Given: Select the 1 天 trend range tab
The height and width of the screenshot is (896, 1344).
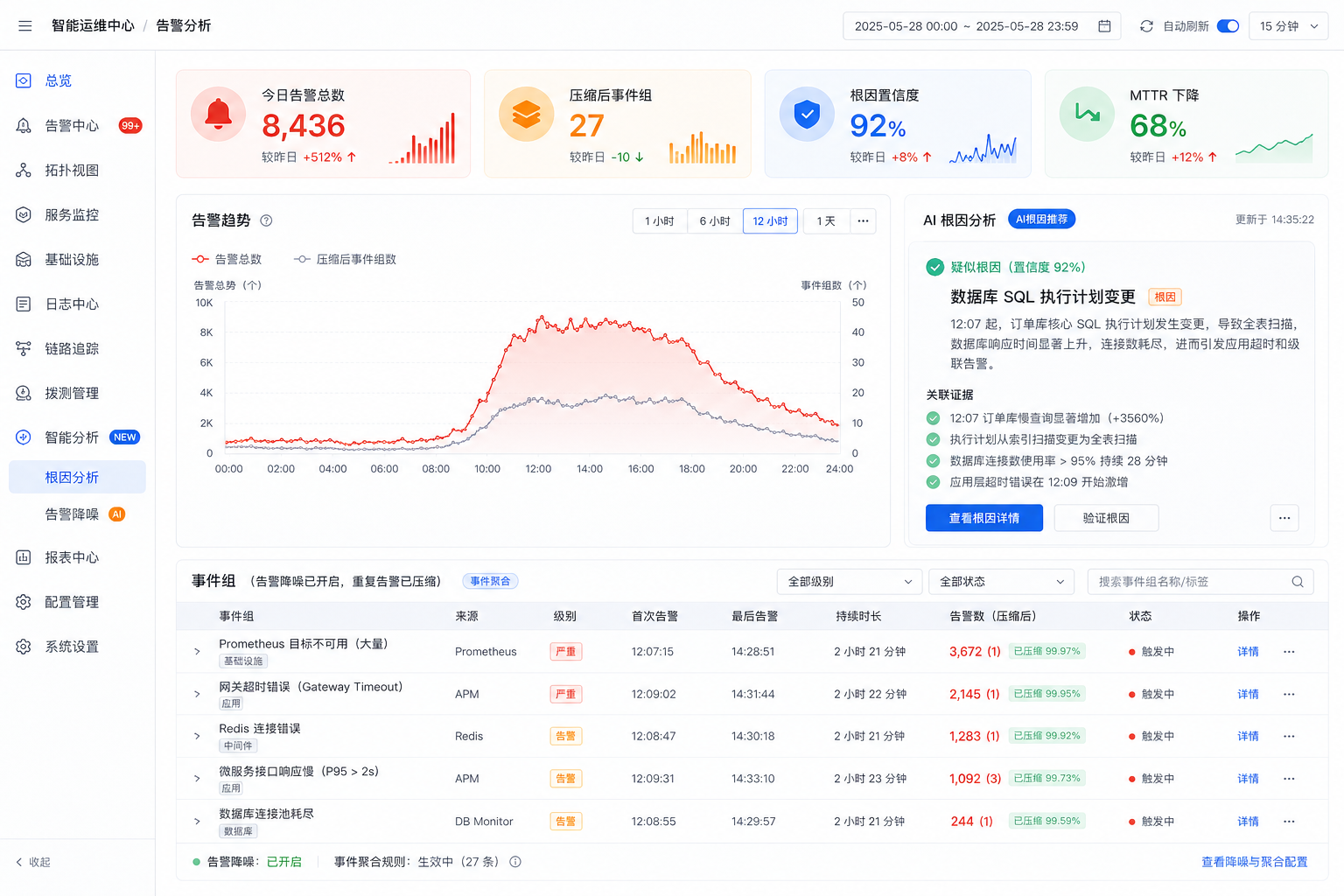Looking at the screenshot, I should tap(826, 221).
